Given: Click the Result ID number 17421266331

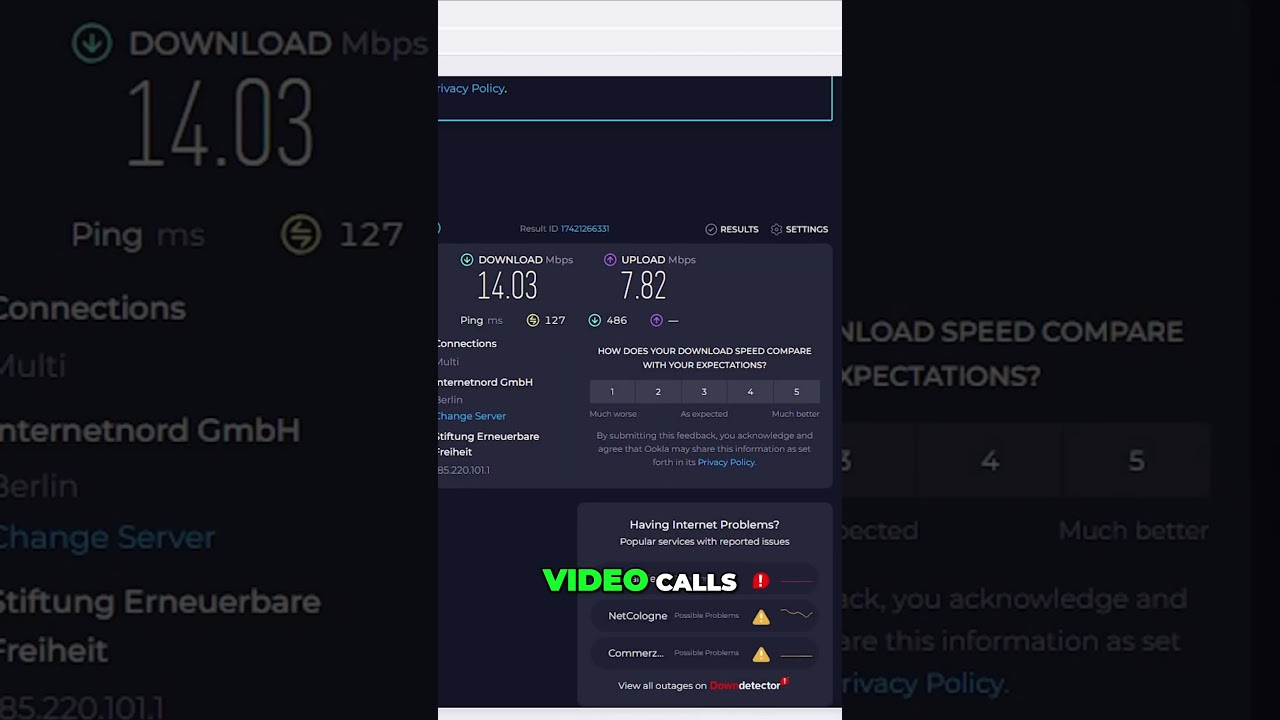Looking at the screenshot, I should 585,229.
